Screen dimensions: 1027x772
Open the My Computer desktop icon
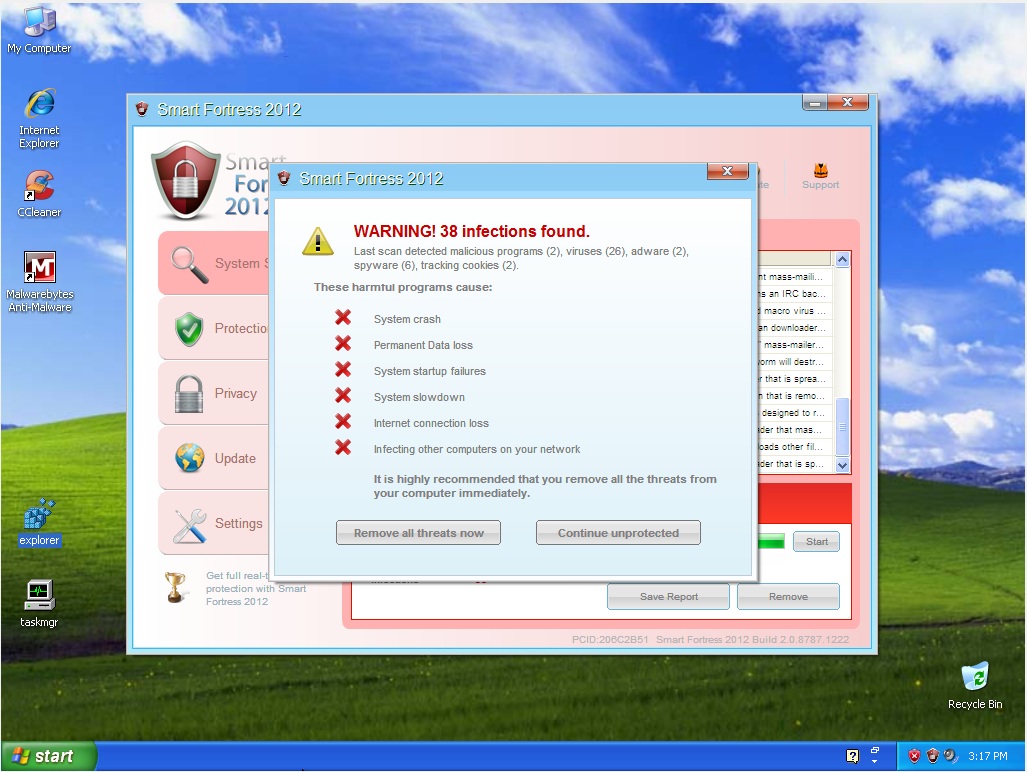[39, 29]
